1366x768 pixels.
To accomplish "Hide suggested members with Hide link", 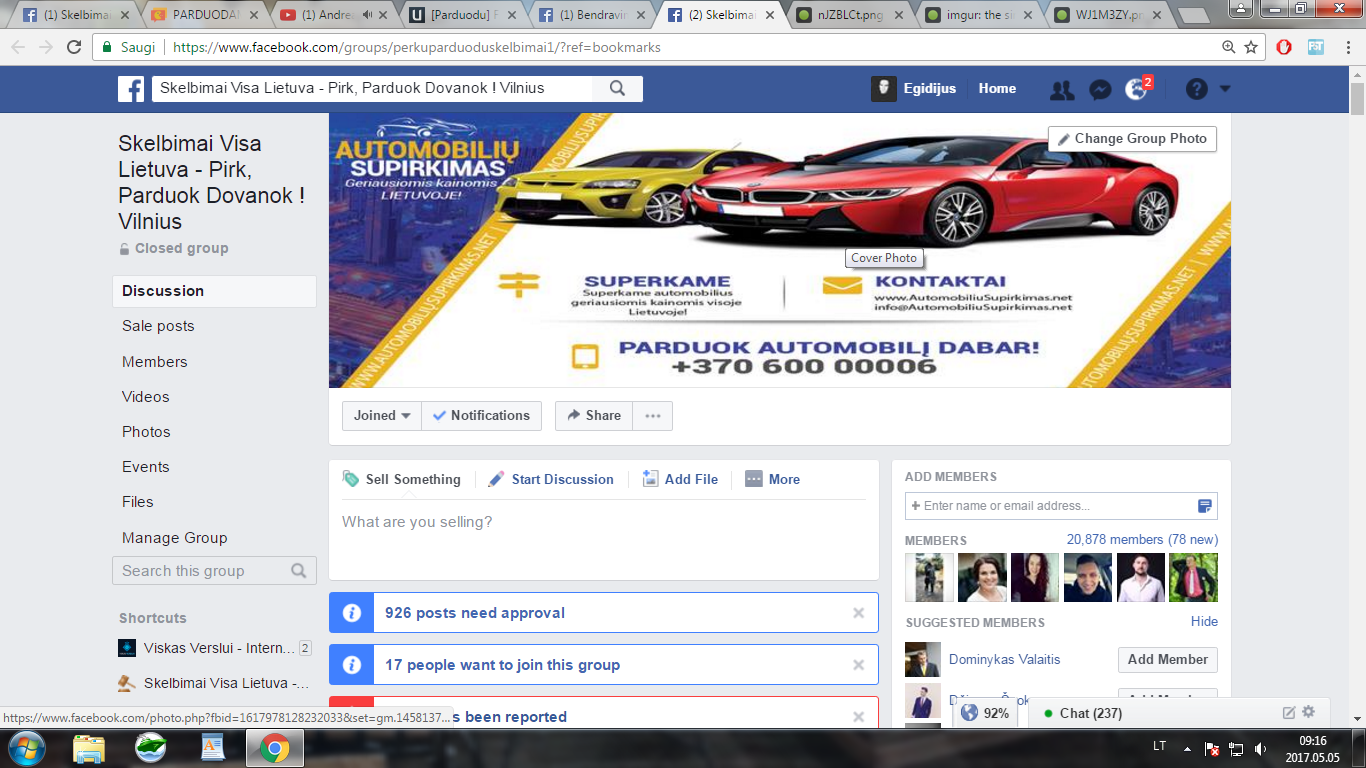I will click(1204, 622).
